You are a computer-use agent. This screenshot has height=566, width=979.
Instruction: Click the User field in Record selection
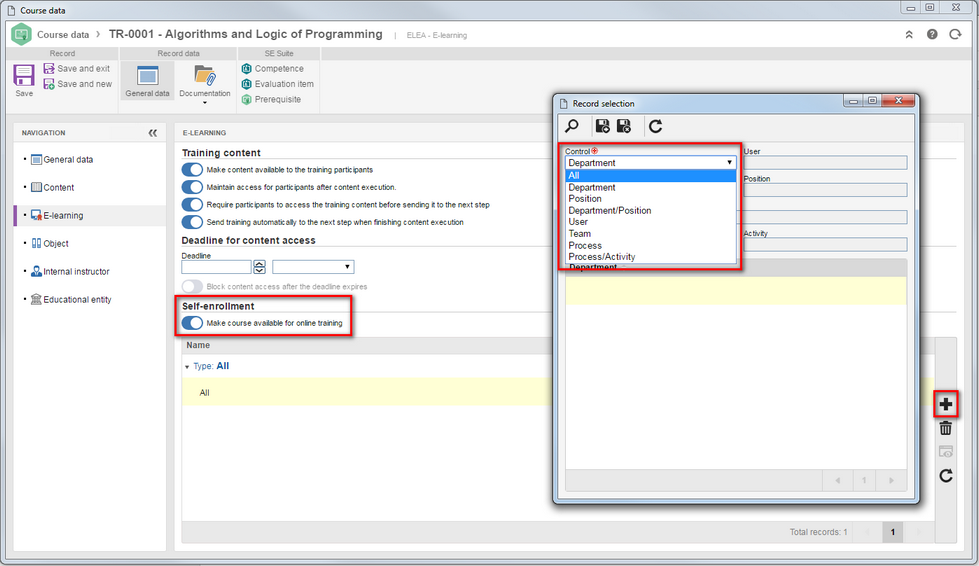825,163
